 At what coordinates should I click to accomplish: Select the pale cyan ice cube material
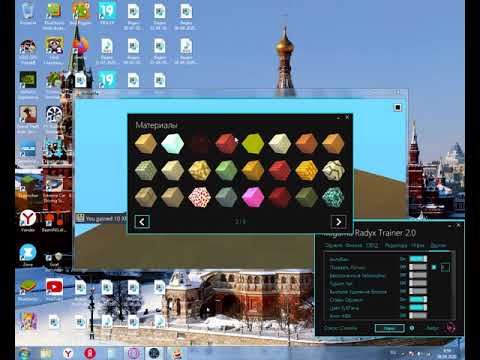(x=172, y=143)
